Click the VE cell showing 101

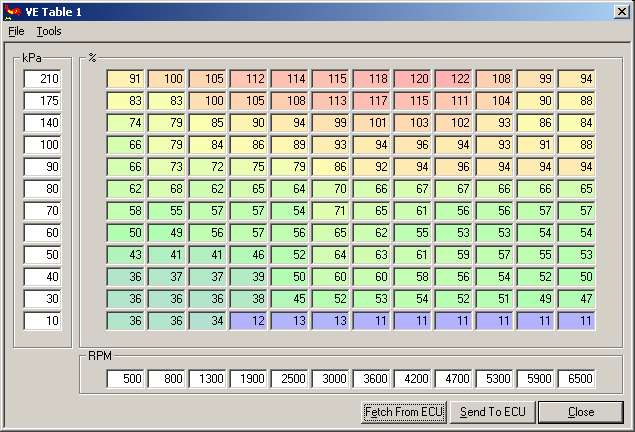(372, 122)
